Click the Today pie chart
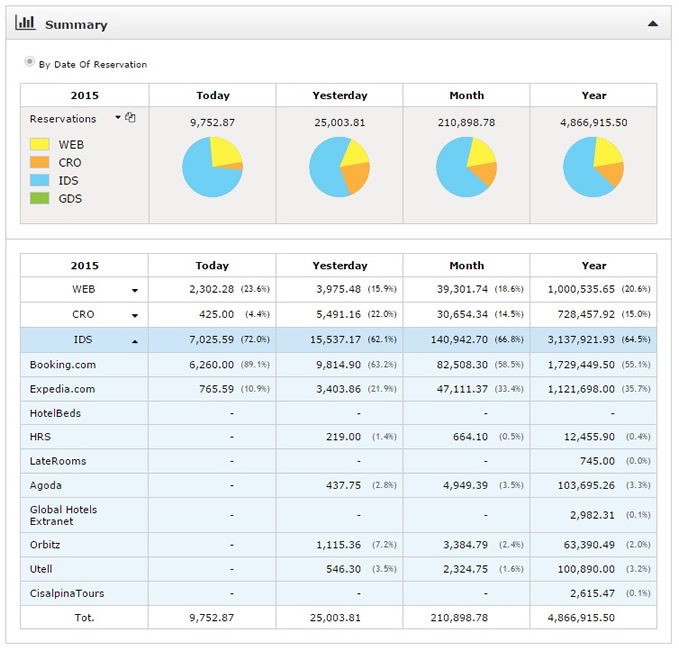Viewport: 679px width, 651px height. point(212,167)
